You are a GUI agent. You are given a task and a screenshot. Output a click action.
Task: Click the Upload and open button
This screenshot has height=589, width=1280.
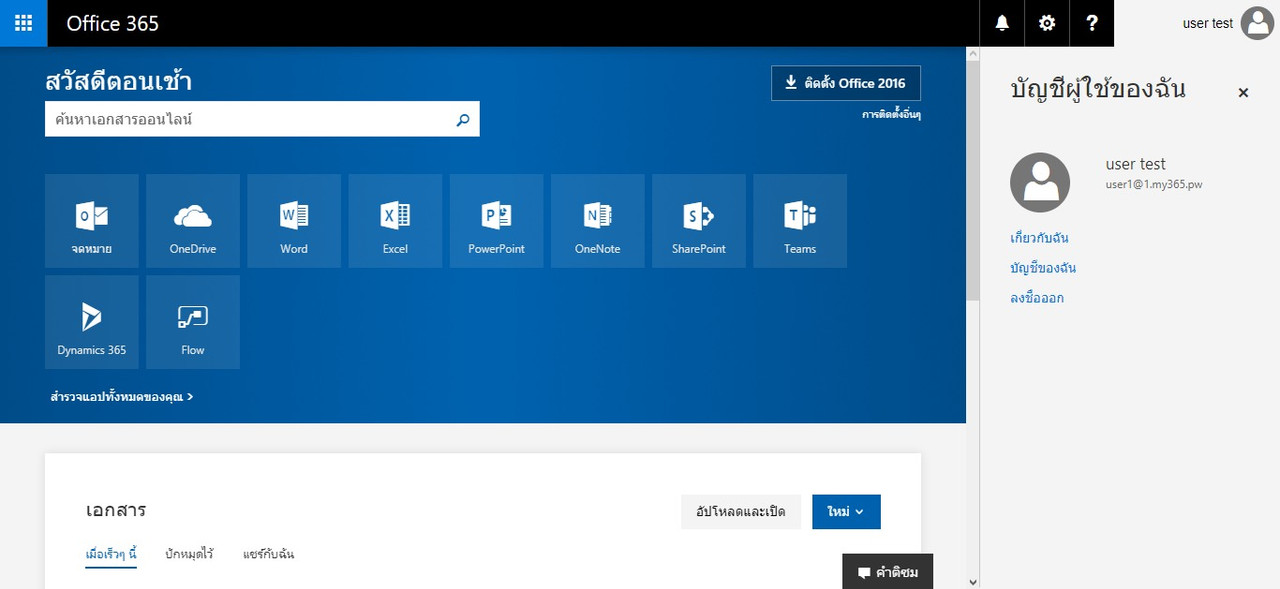click(741, 511)
